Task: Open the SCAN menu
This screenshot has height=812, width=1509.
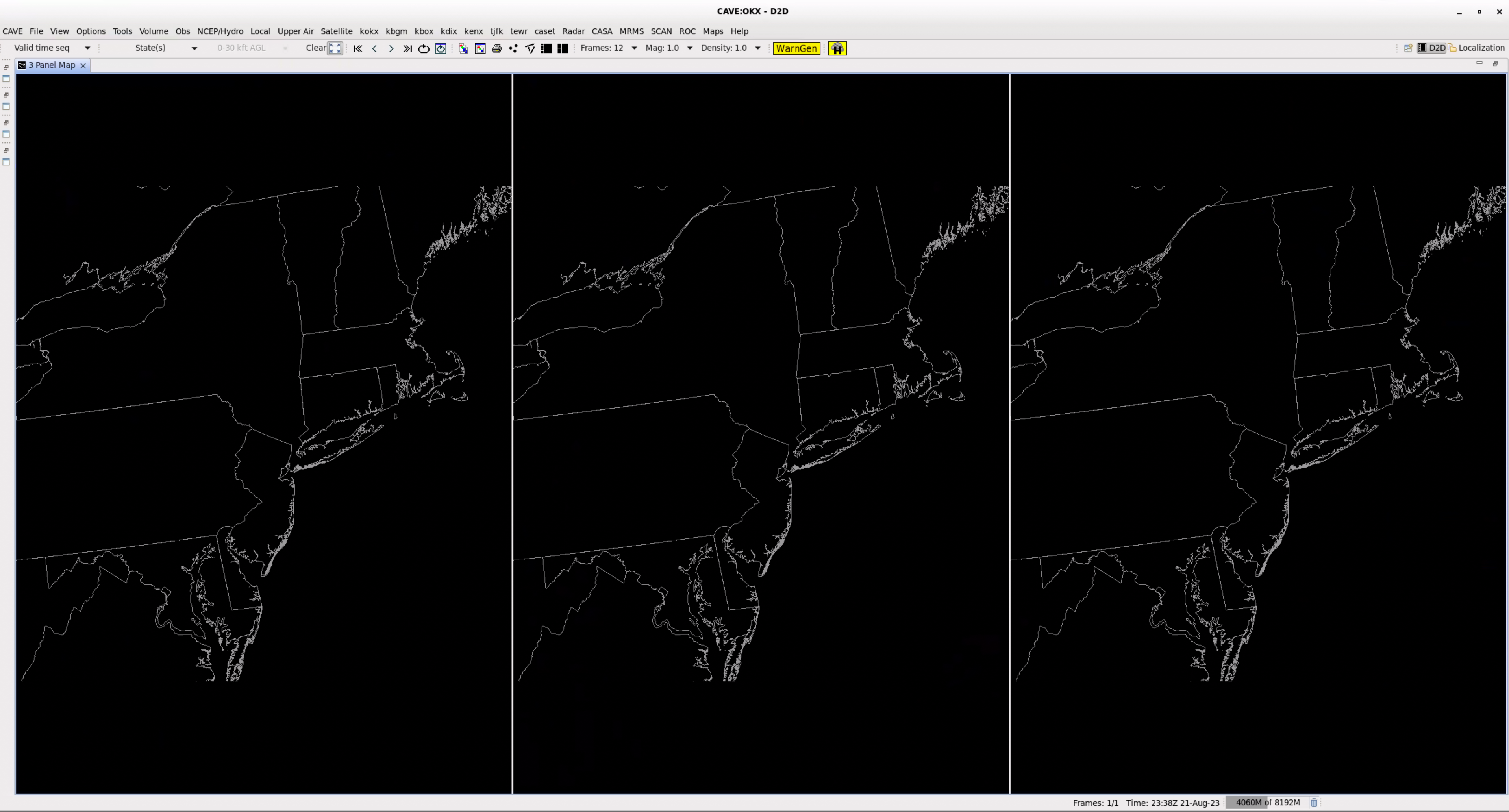Action: click(661, 31)
